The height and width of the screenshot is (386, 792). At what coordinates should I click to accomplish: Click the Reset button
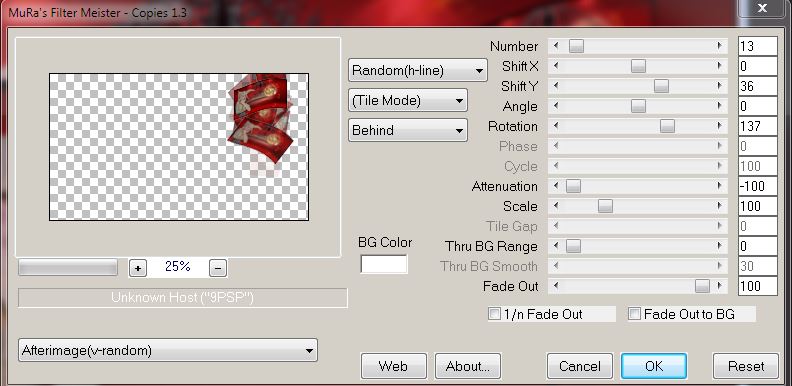coord(746,366)
